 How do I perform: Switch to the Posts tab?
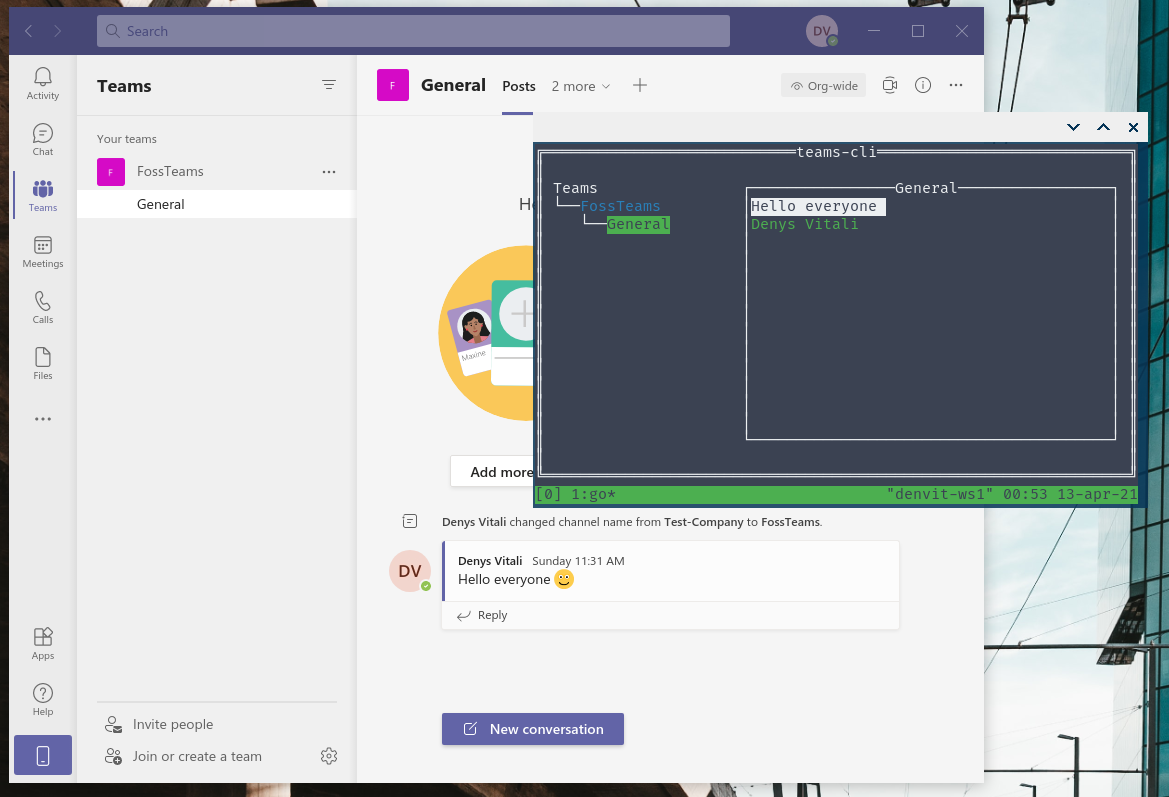519,86
